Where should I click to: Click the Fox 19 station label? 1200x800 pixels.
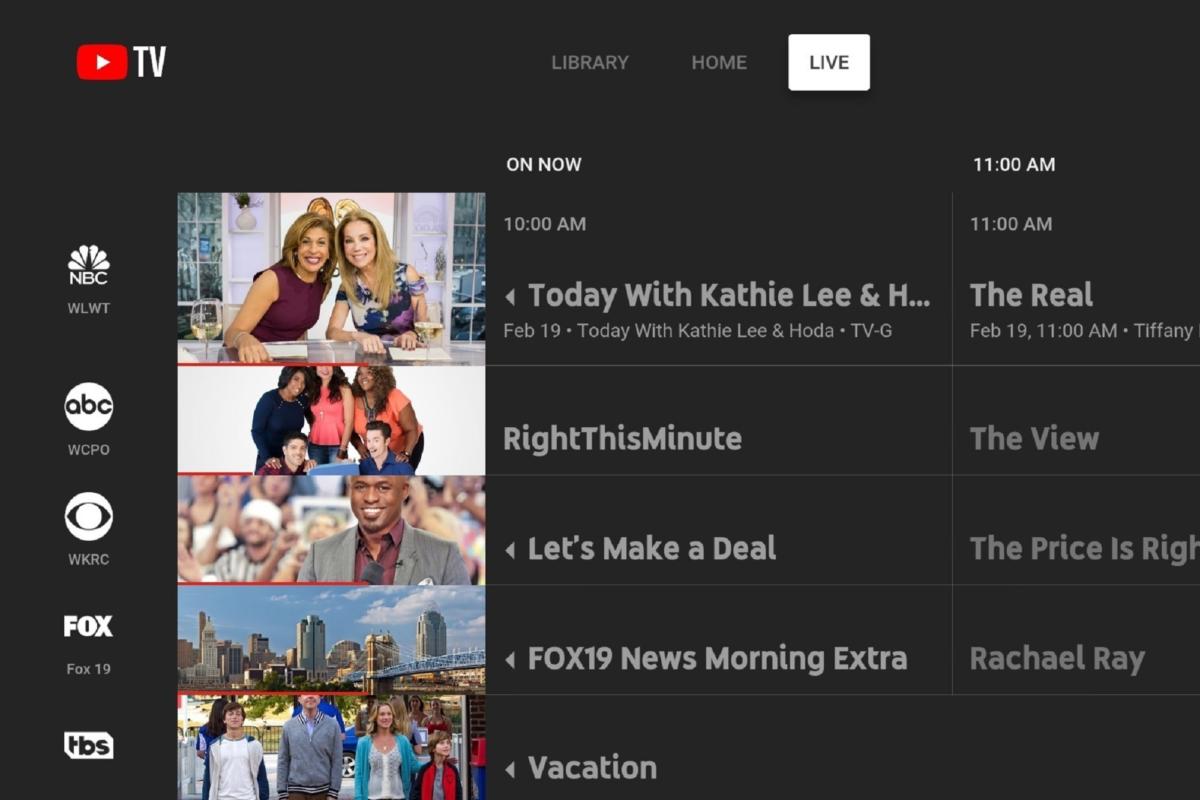tap(89, 669)
